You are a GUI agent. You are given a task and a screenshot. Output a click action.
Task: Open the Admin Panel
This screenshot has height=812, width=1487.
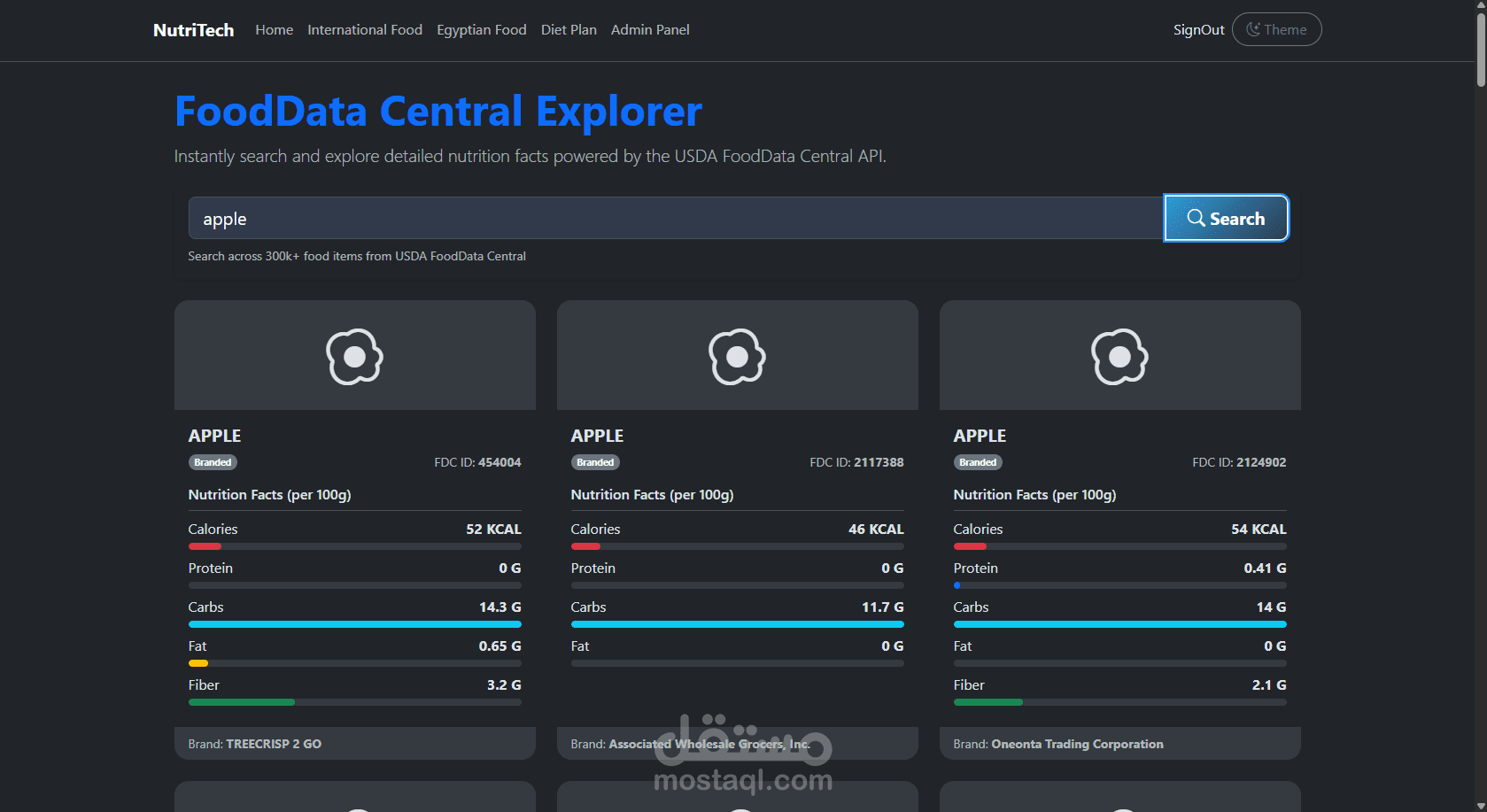(650, 30)
